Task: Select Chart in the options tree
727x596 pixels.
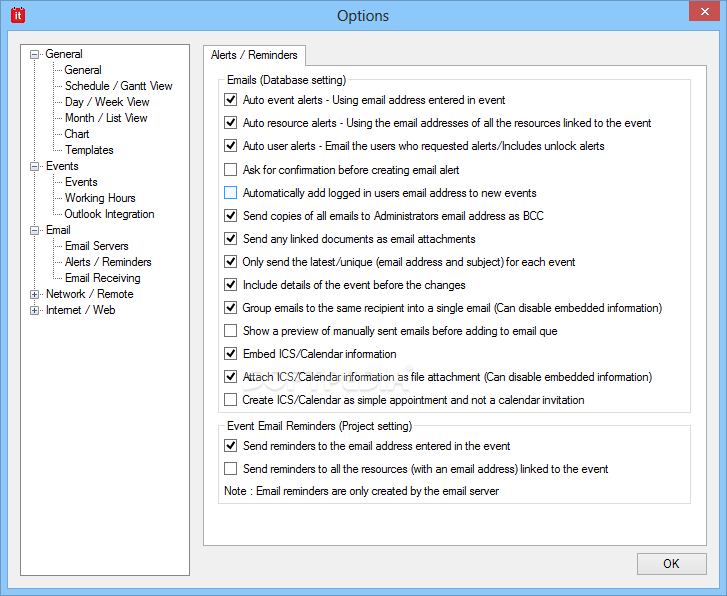Action: tap(77, 134)
